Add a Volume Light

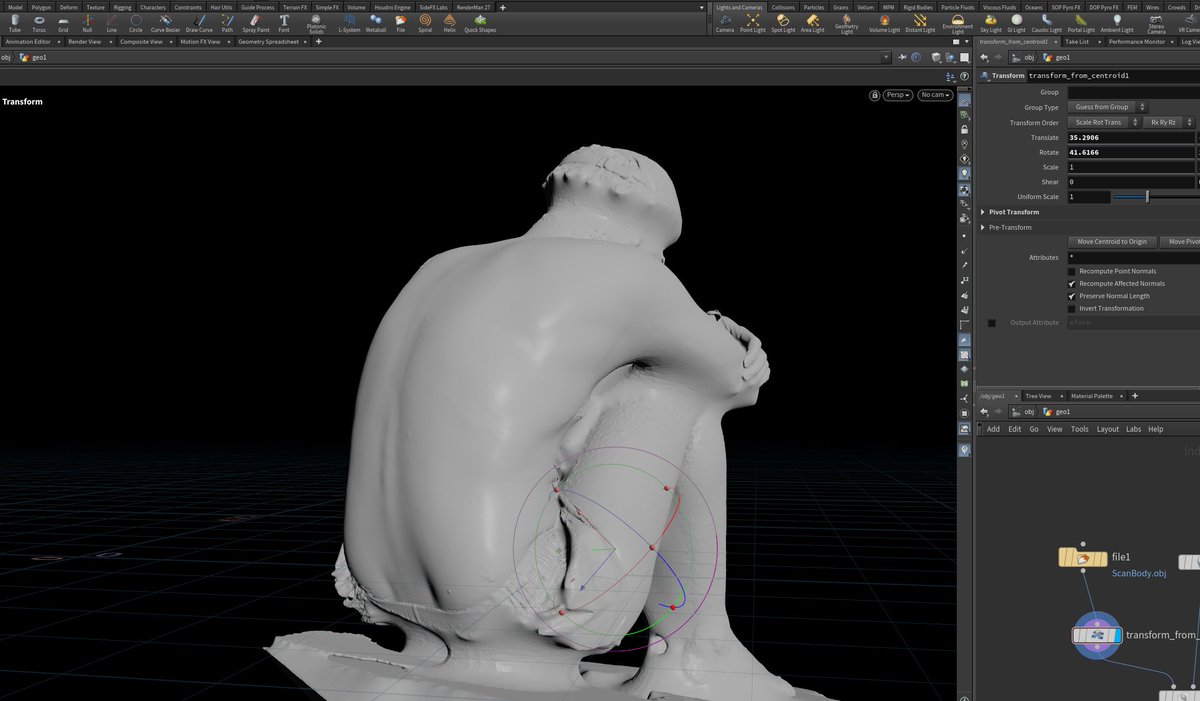pos(884,22)
